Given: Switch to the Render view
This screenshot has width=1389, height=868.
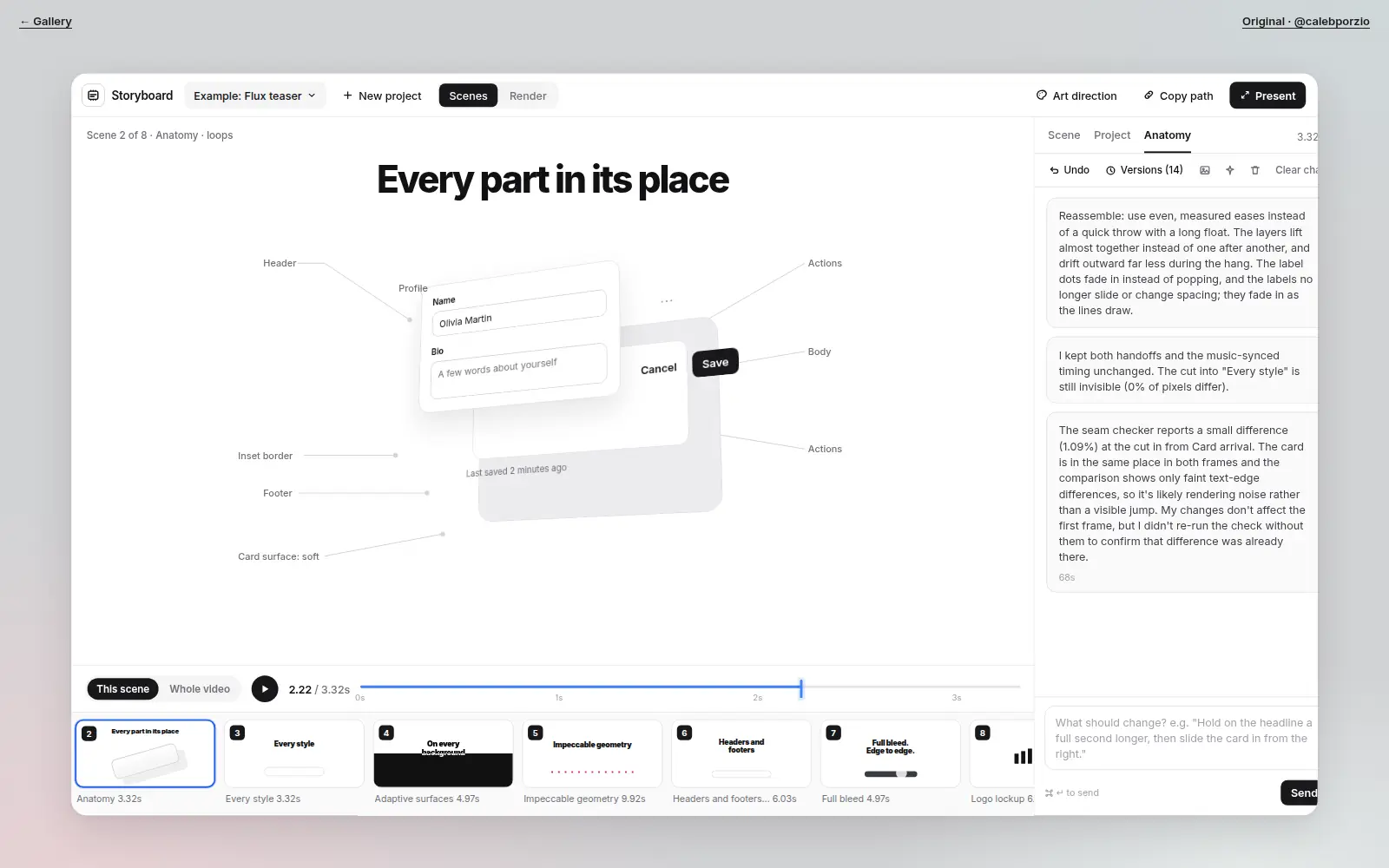Looking at the screenshot, I should pyautogui.click(x=528, y=95).
